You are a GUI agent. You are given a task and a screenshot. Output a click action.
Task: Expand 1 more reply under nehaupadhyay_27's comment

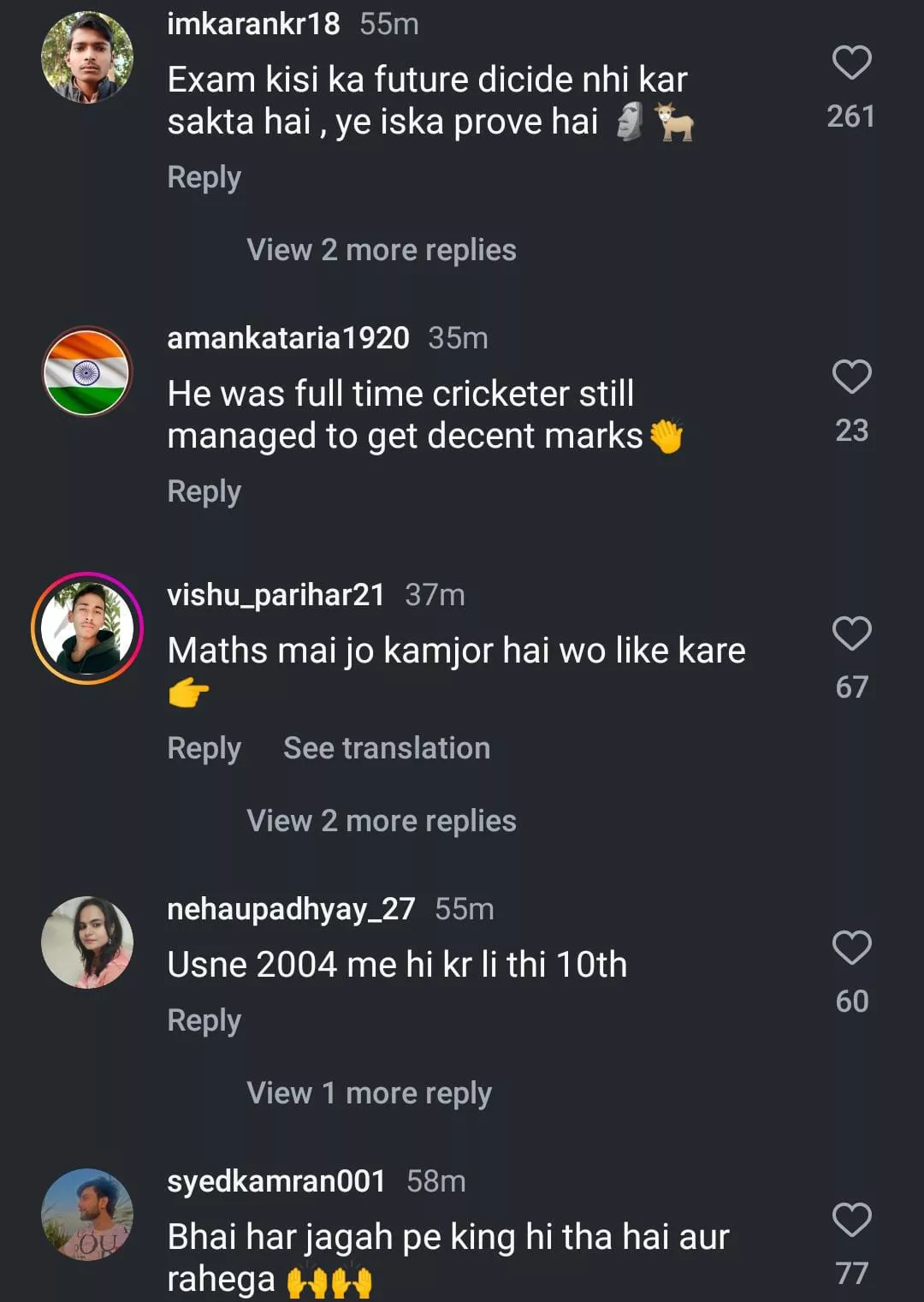point(369,1093)
